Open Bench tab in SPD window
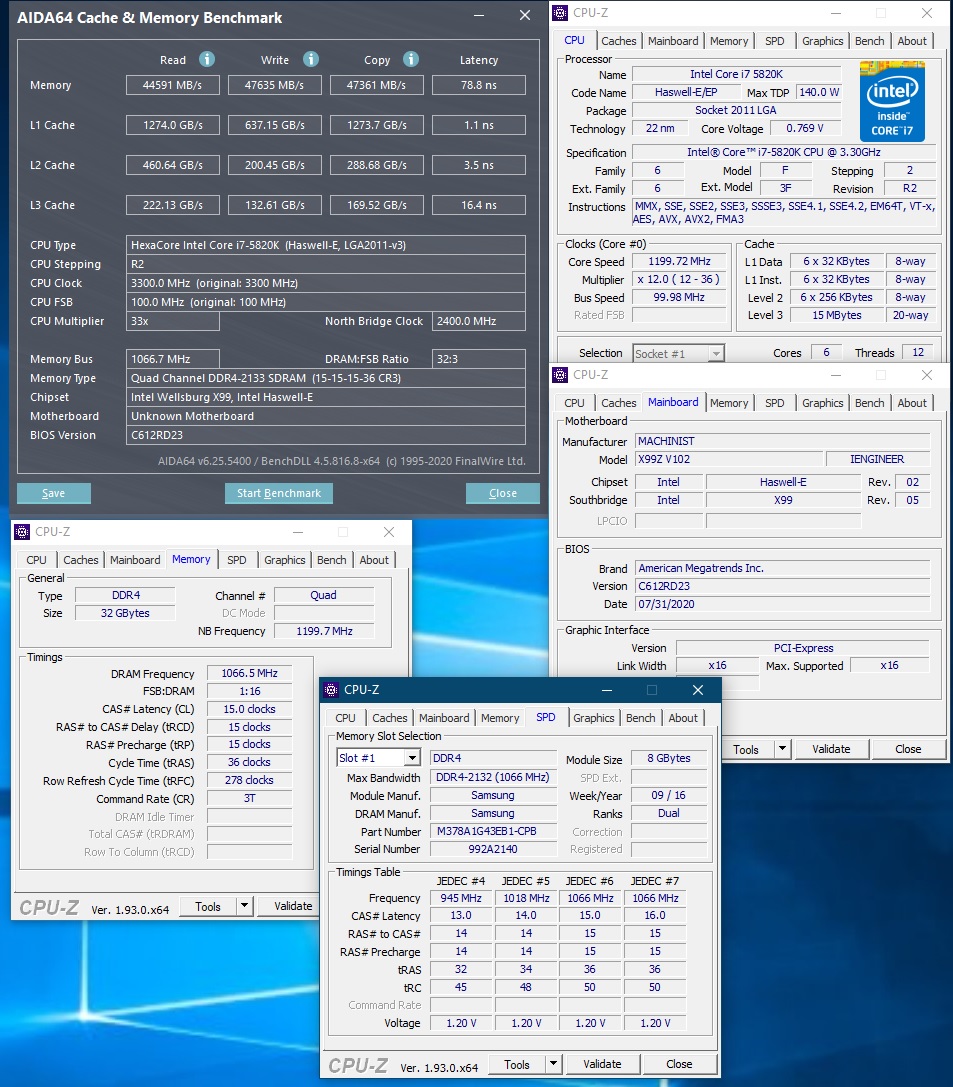The width and height of the screenshot is (953, 1087). (x=640, y=718)
